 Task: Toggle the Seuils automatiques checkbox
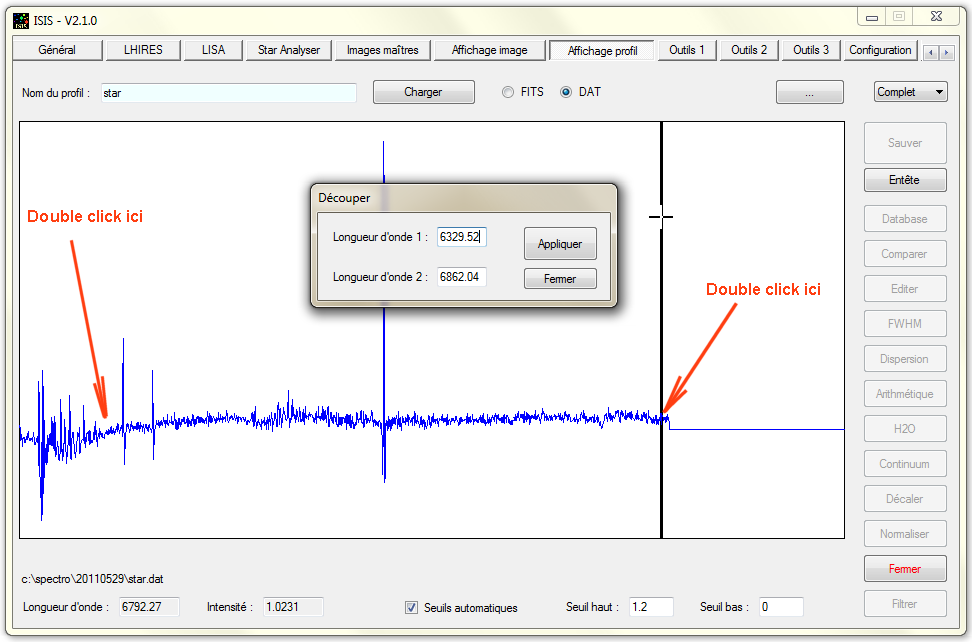(x=411, y=607)
